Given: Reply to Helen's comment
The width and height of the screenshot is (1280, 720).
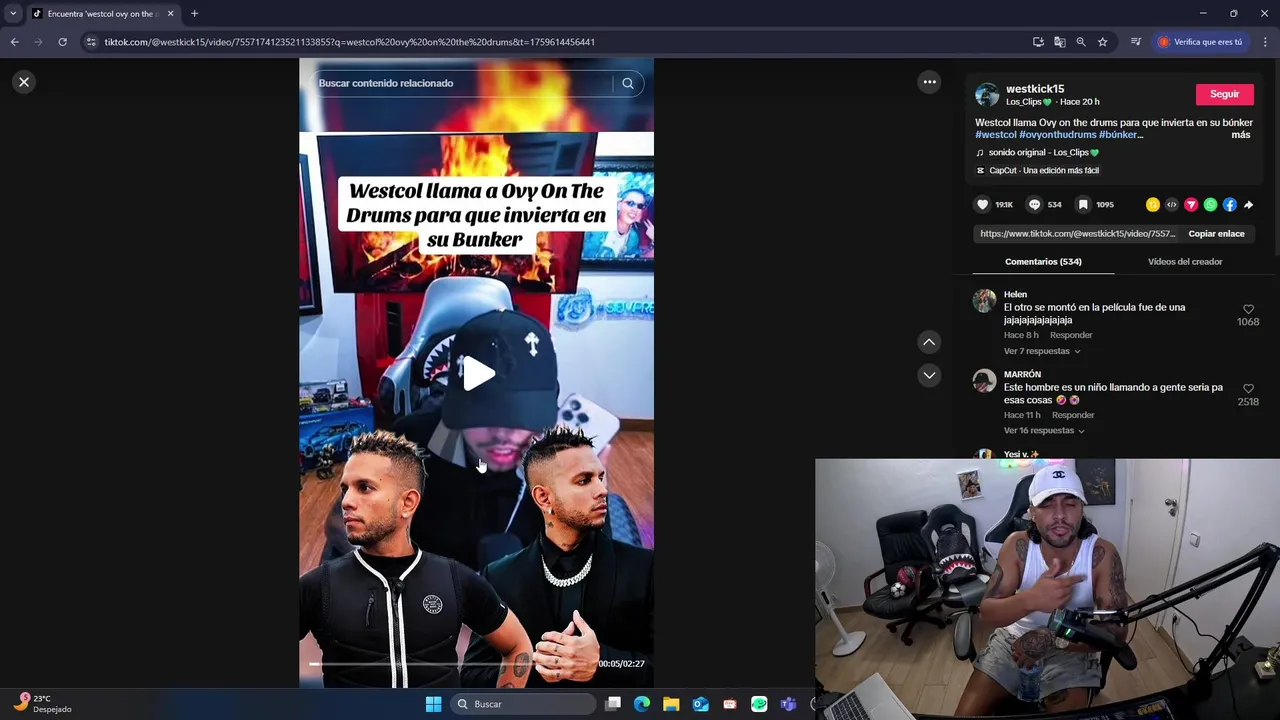Looking at the screenshot, I should [x=1071, y=335].
